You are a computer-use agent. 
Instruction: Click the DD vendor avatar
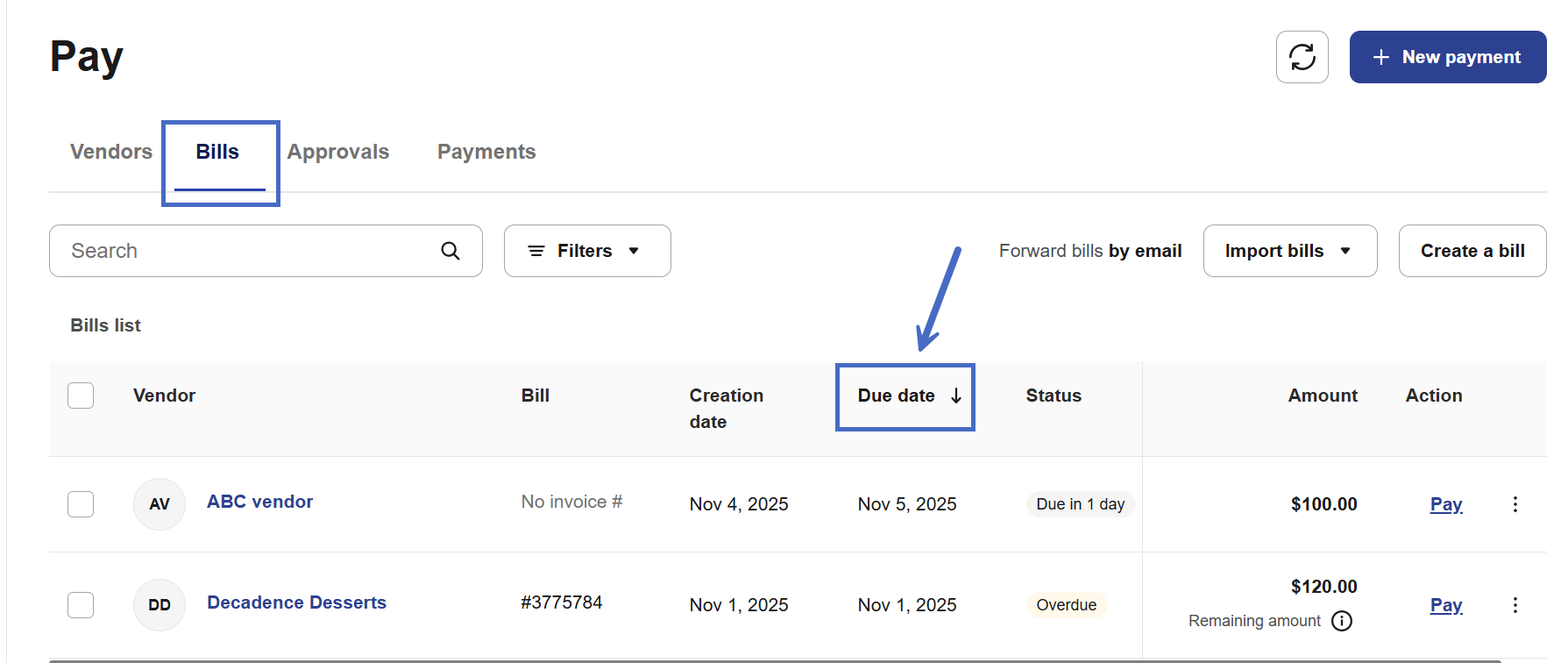point(160,605)
